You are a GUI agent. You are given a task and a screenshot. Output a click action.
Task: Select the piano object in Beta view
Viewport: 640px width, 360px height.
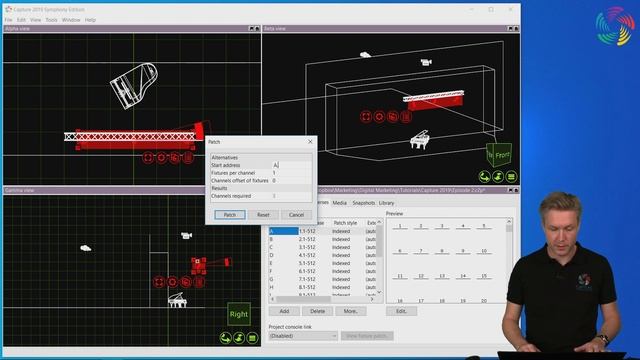[420, 140]
